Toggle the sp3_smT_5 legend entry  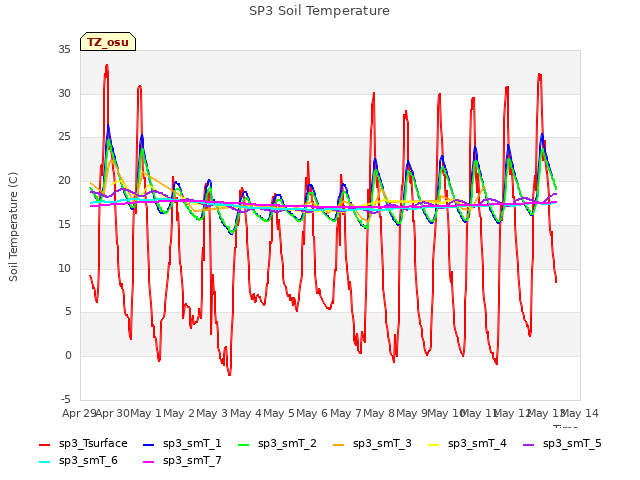(x=562, y=444)
